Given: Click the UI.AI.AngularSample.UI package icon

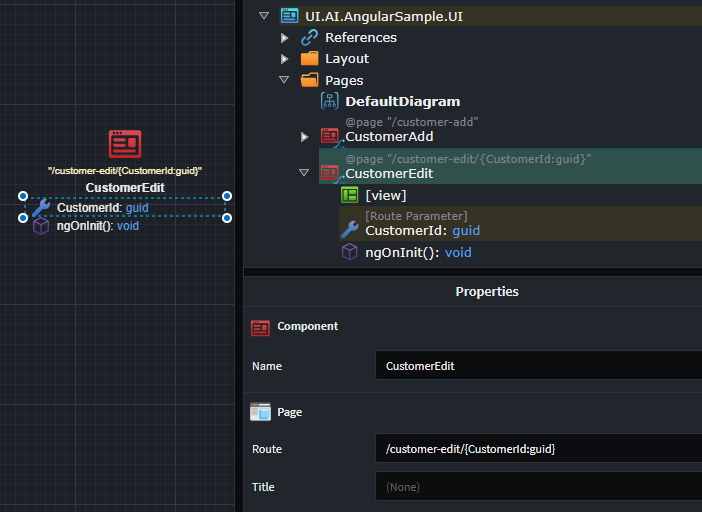Looking at the screenshot, I should tap(290, 16).
